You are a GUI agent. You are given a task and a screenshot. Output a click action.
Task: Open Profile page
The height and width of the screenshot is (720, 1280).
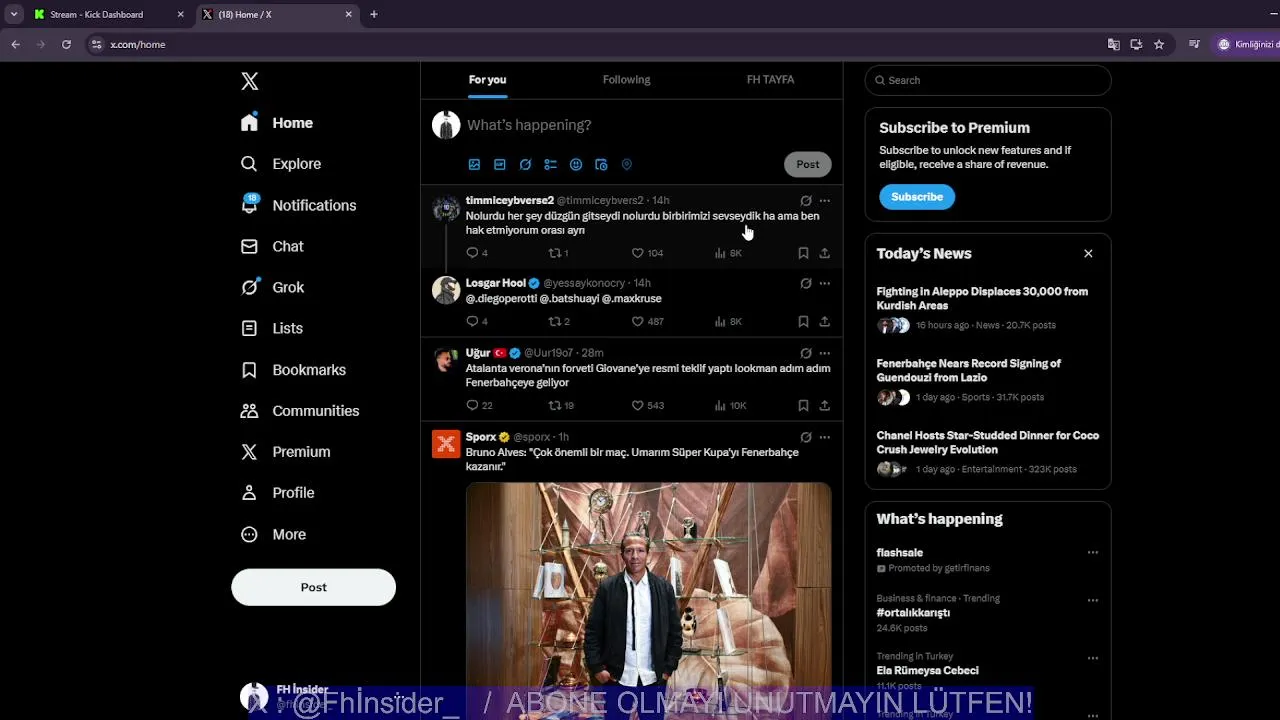coord(277,493)
